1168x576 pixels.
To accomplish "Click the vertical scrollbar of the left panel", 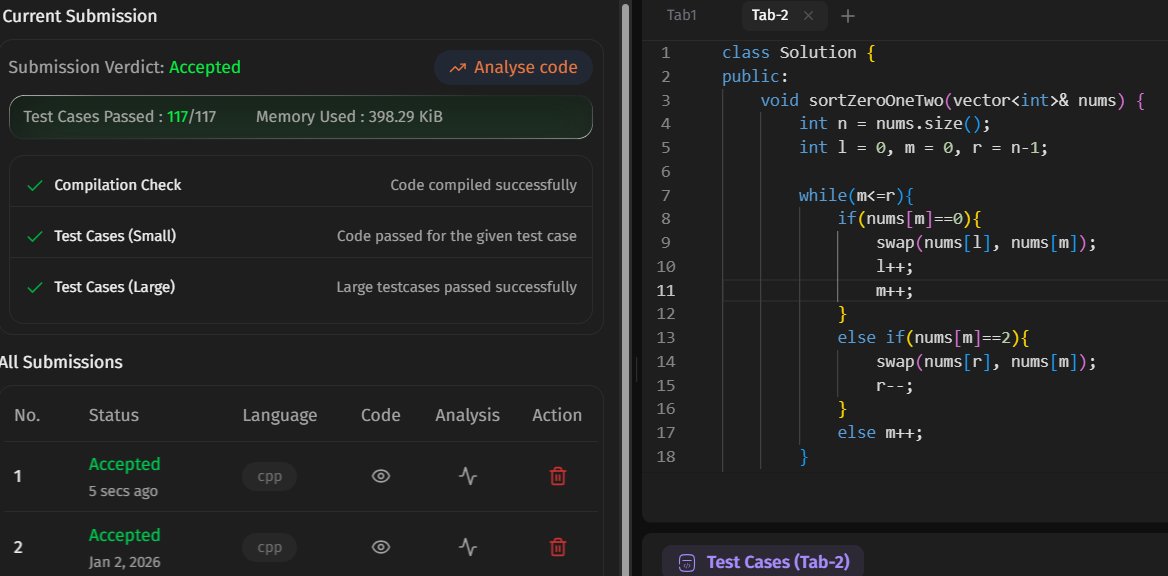I will (626, 288).
